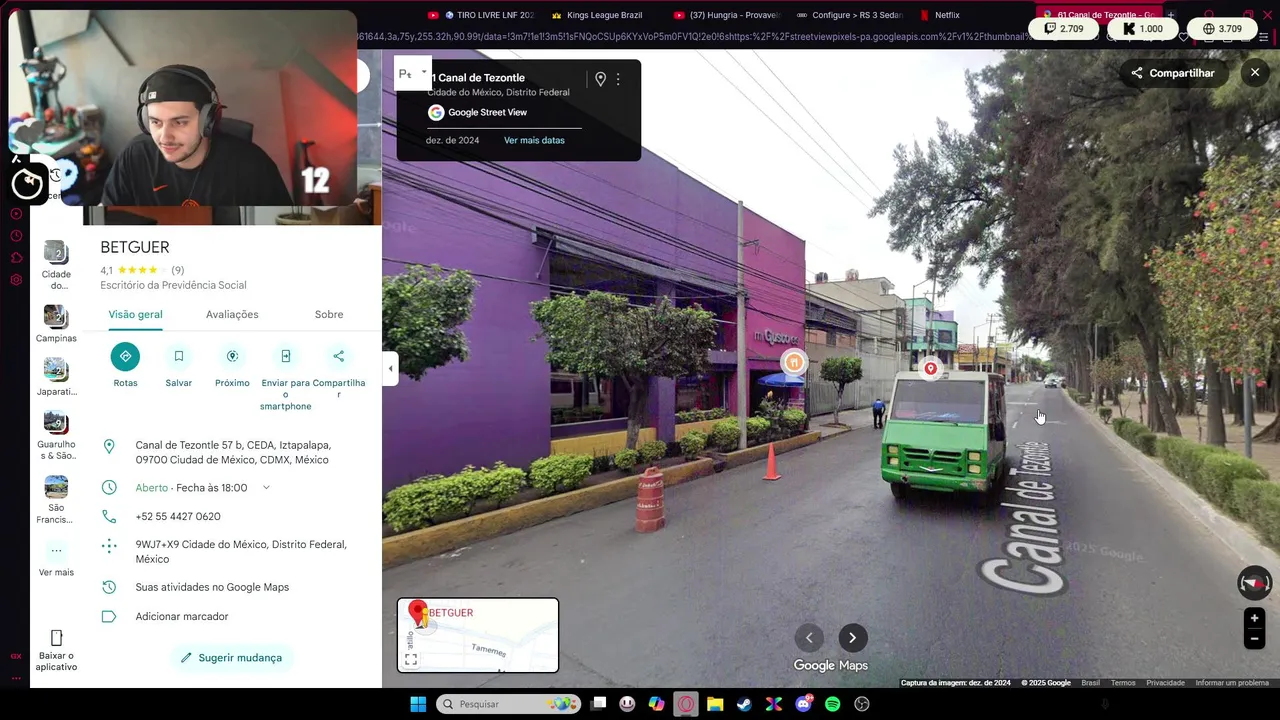Screen dimensions: 1280x720
Task: Zoom out with the minus button
Action: coord(1254,639)
